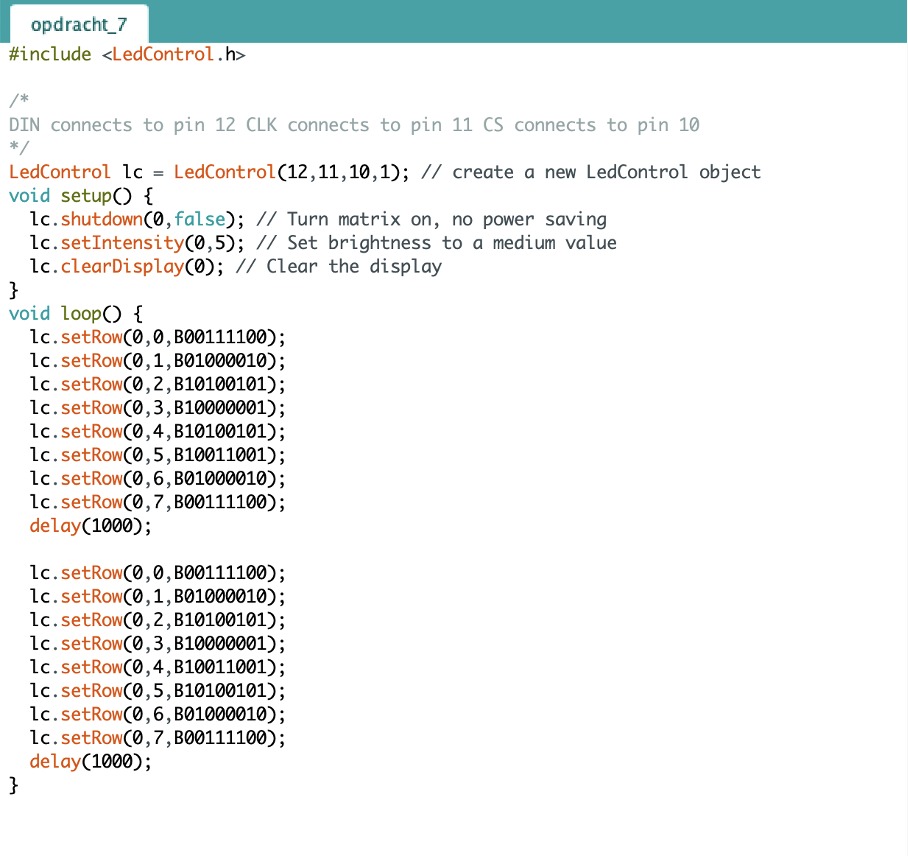Click the setRow(0,5,B10100101) line
Viewport: 908px width, 856px height.
(157, 691)
